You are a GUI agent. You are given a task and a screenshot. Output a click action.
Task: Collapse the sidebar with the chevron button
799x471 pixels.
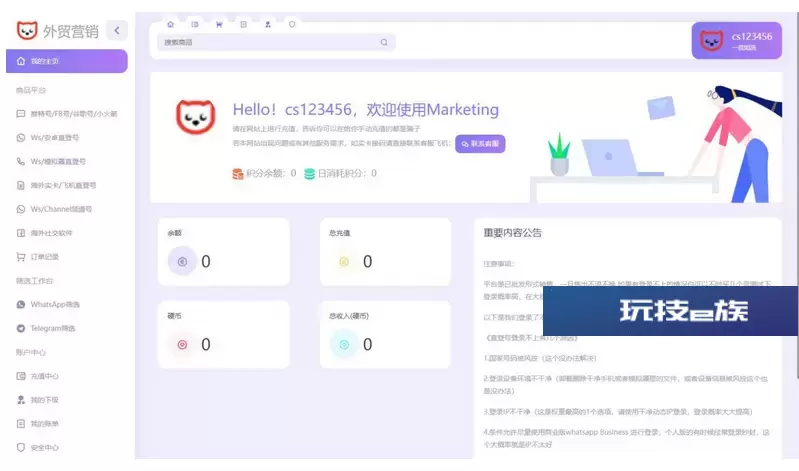tap(117, 31)
